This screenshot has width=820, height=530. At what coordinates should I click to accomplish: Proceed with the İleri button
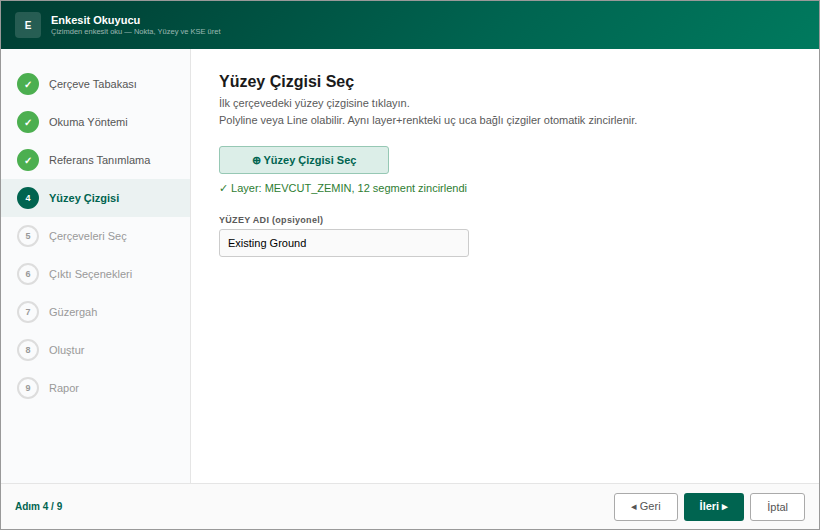pos(713,507)
